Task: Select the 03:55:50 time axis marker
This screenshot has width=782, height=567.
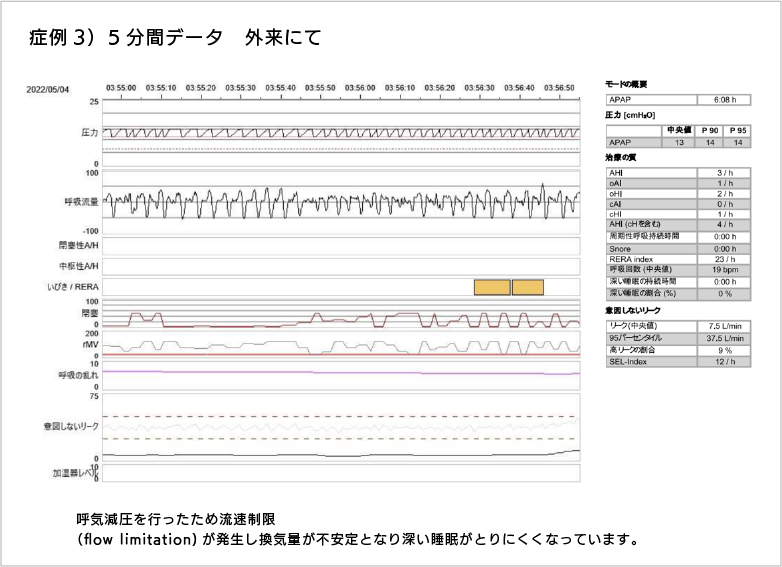Action: tap(320, 88)
